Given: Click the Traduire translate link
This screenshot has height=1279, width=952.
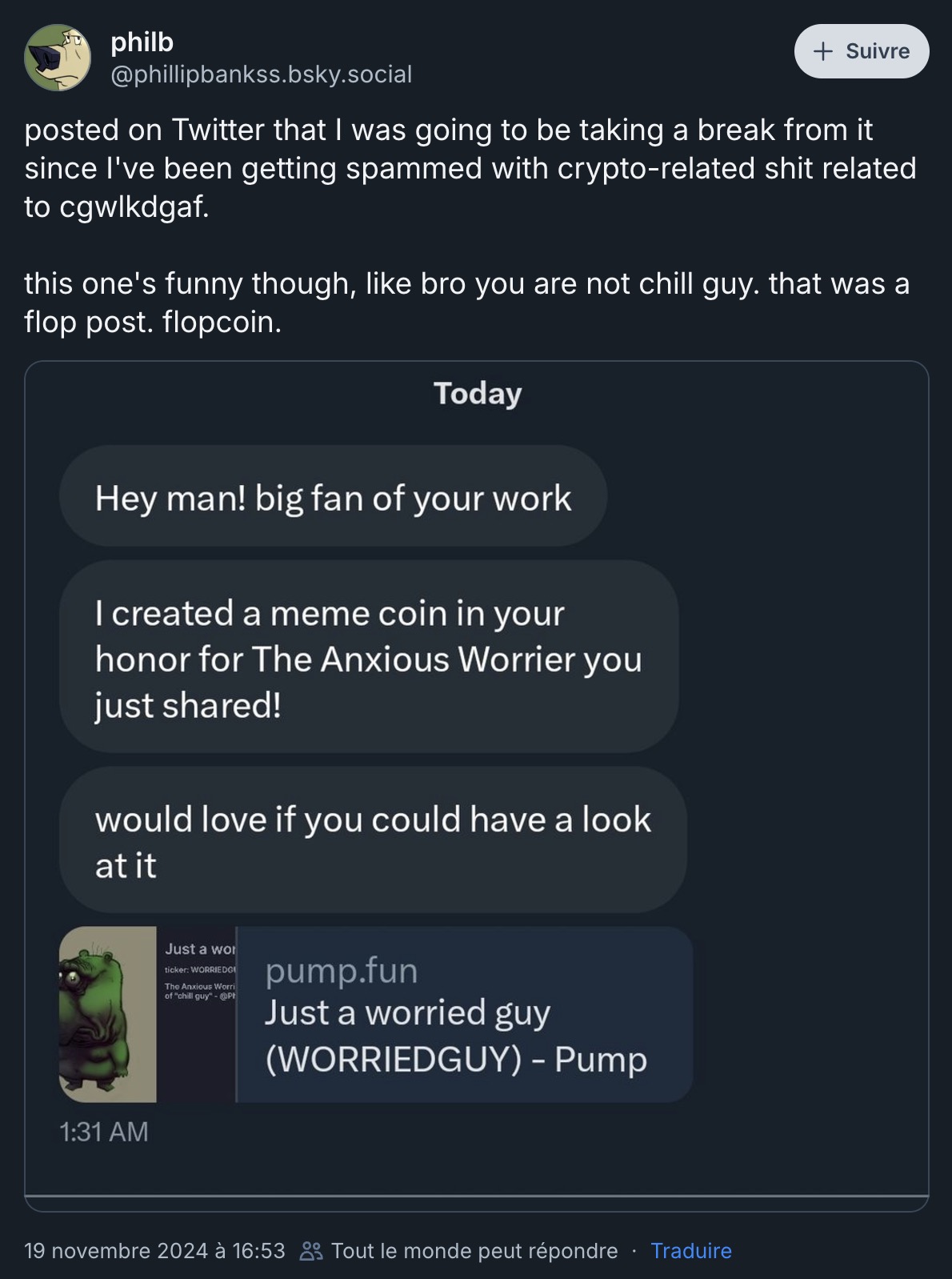Looking at the screenshot, I should tap(691, 1250).
